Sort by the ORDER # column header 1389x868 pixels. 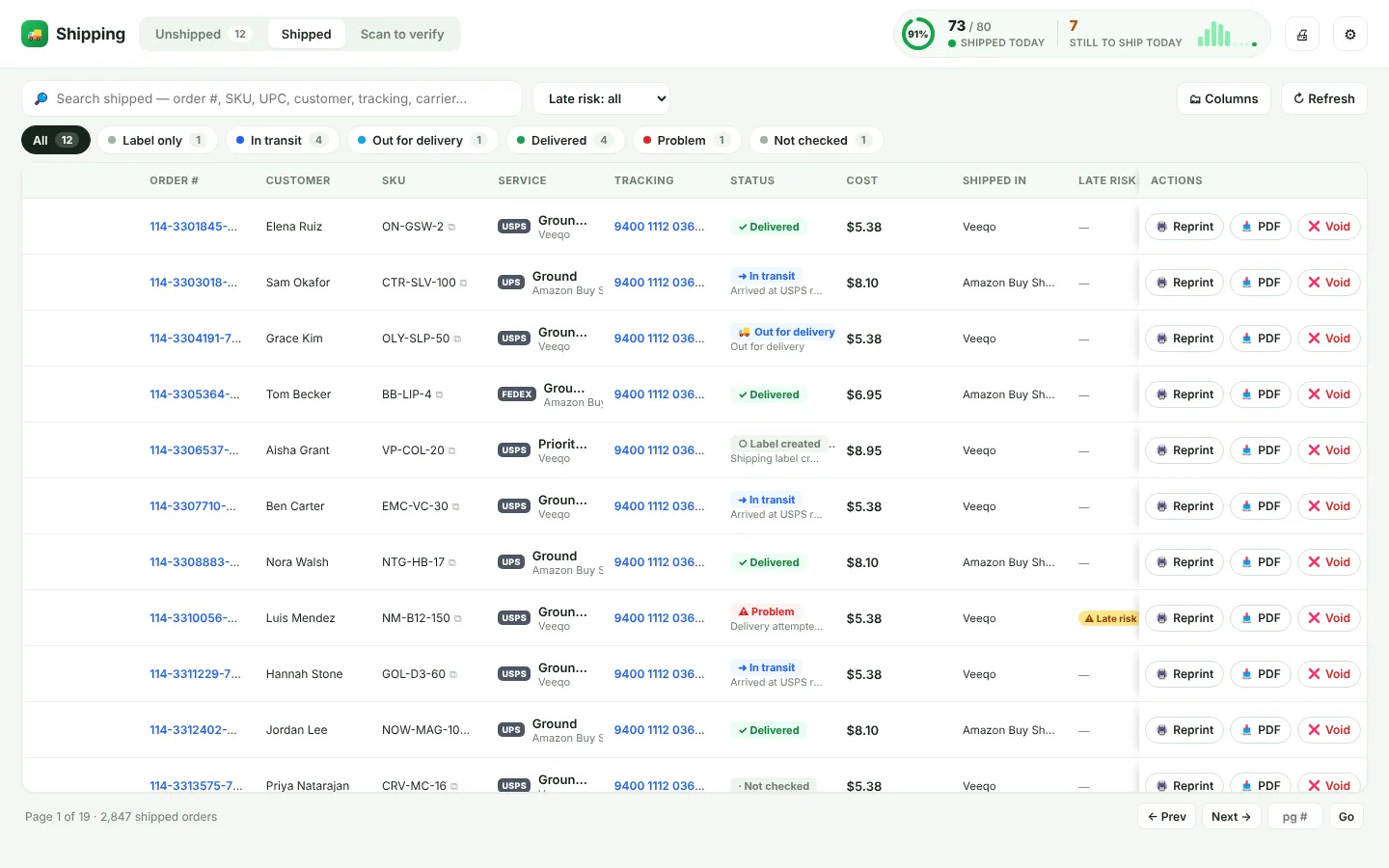174,180
